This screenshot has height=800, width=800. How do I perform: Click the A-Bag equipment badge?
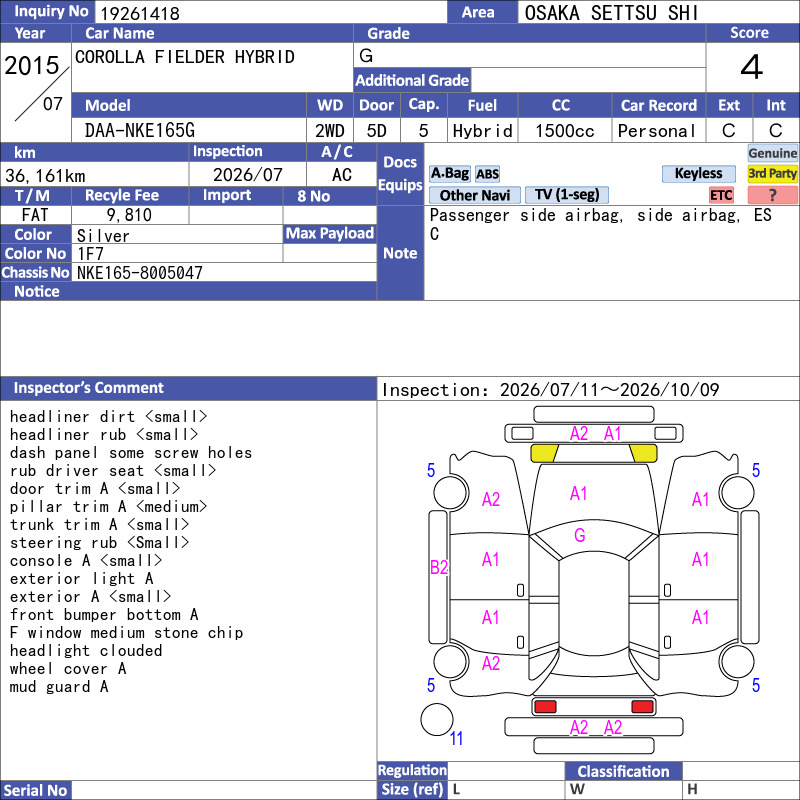[x=449, y=173]
